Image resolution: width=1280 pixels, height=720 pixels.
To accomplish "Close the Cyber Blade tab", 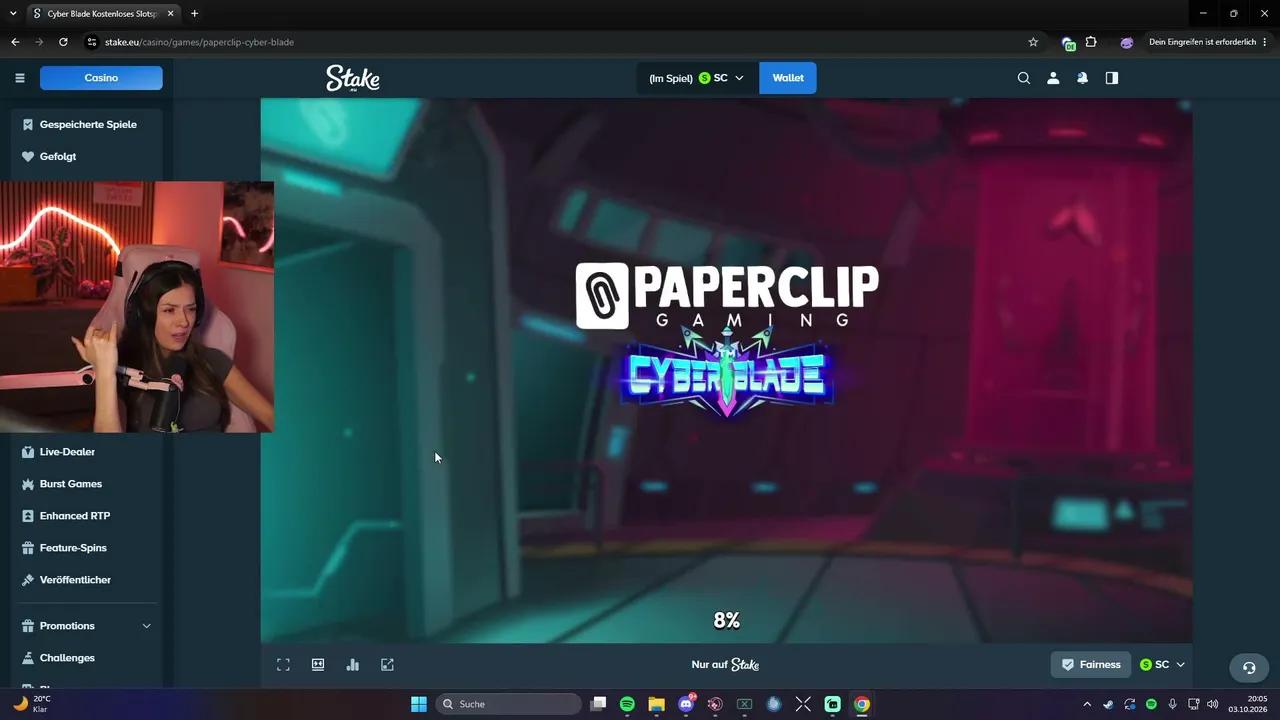I will coord(170,14).
